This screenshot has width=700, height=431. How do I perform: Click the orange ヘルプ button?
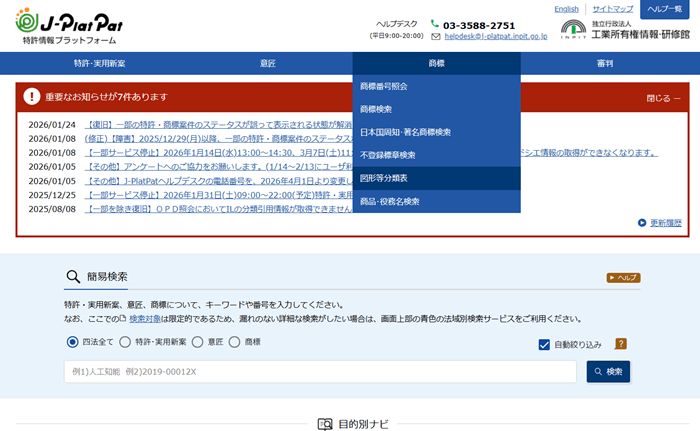623,278
